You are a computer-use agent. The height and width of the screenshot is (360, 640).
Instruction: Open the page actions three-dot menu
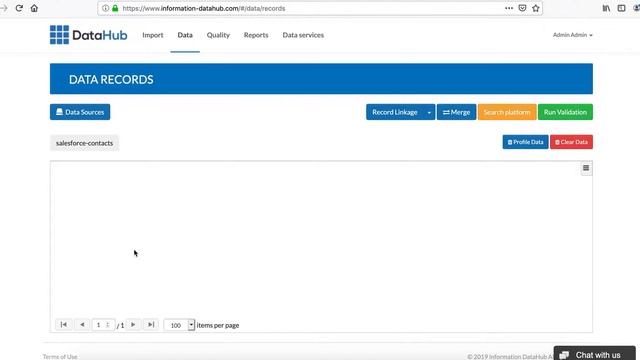(509, 8)
